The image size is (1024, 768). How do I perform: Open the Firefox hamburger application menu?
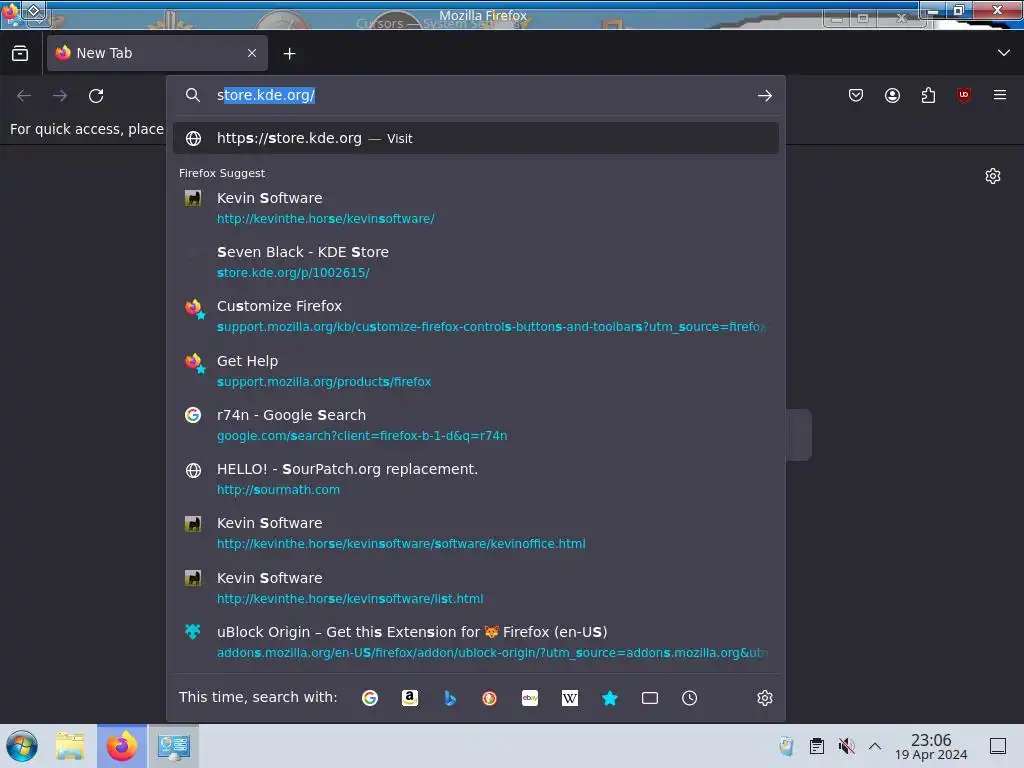(x=1000, y=95)
